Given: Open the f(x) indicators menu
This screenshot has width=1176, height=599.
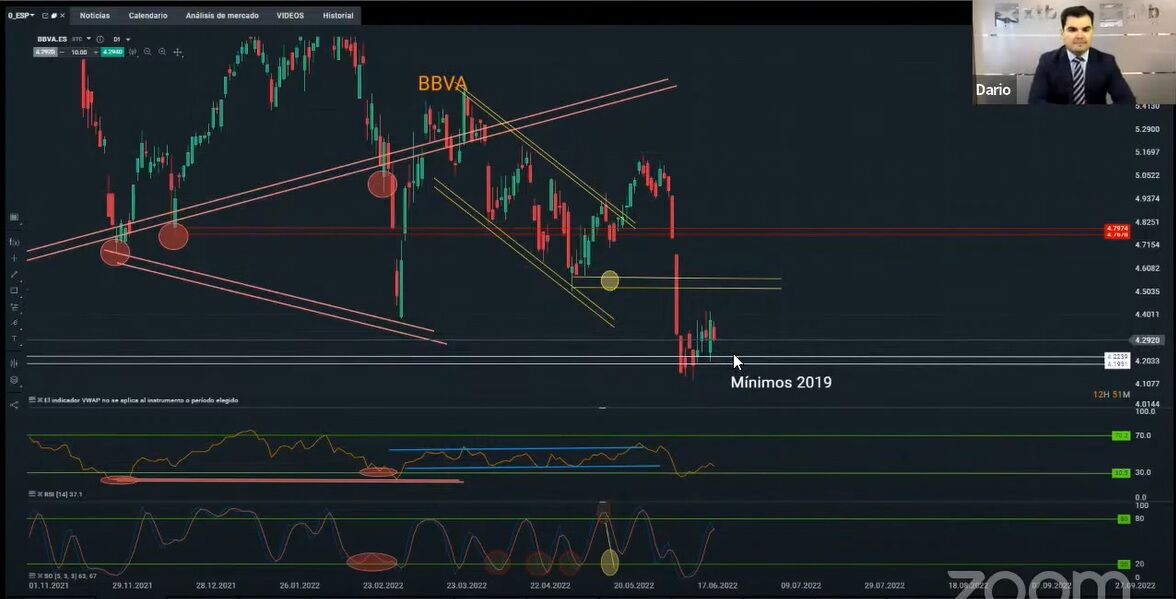Looking at the screenshot, I should (14, 242).
